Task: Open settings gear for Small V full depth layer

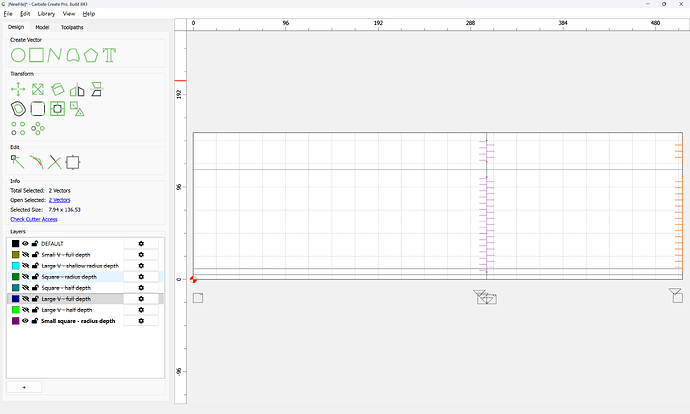Action: 141,255
